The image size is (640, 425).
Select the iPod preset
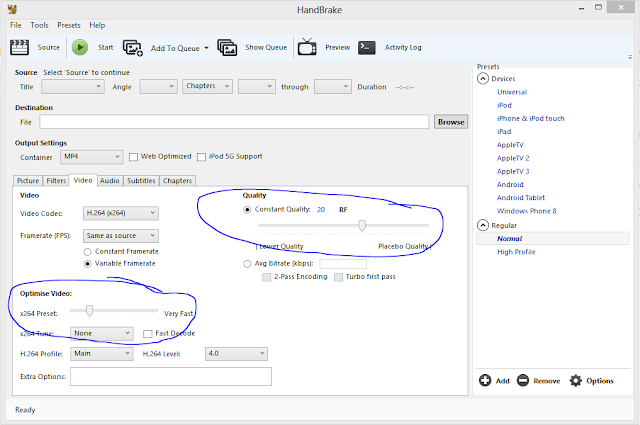tap(504, 105)
